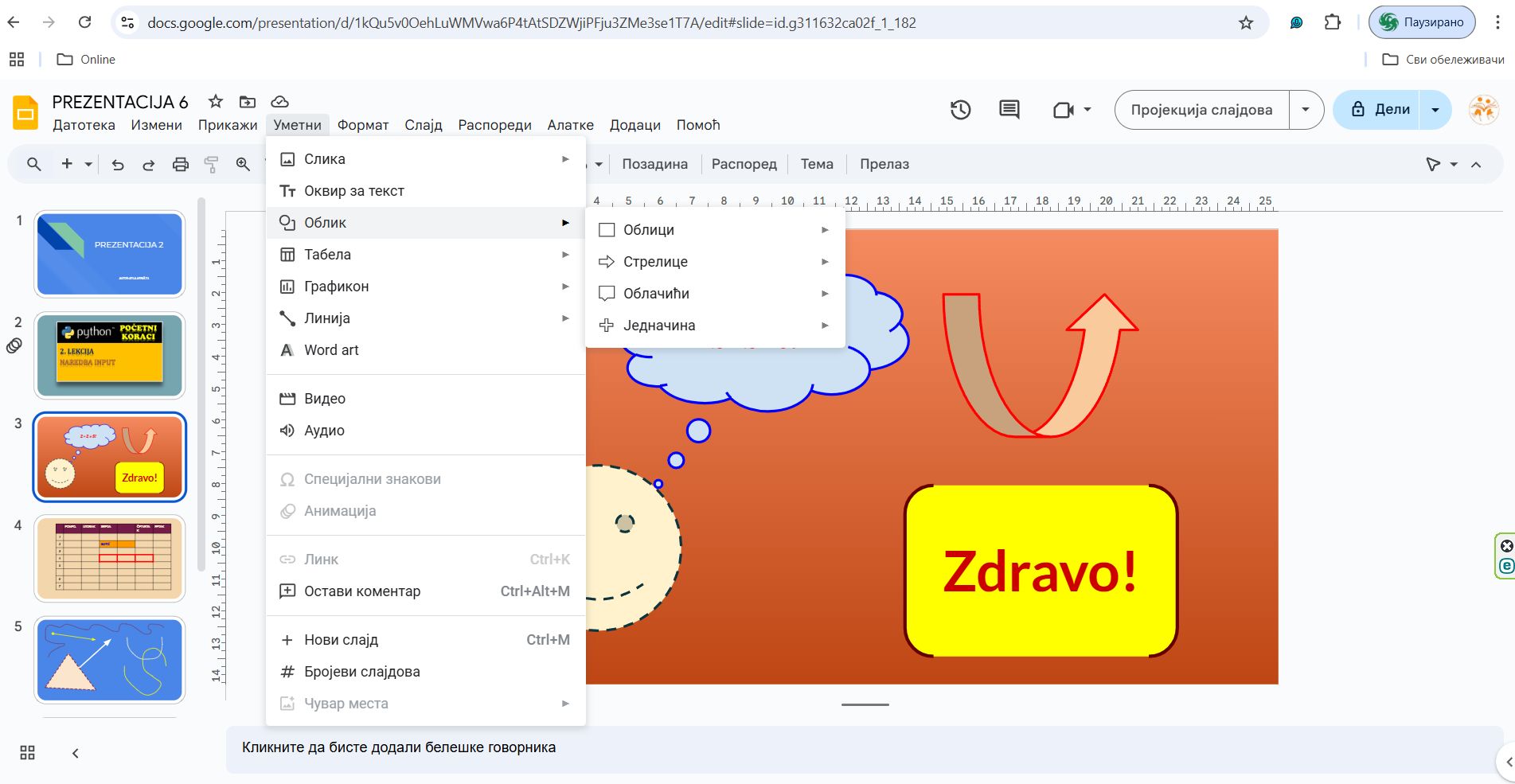1515x784 pixels.
Task: Open the grid view icon at bottom left
Action: (x=27, y=753)
